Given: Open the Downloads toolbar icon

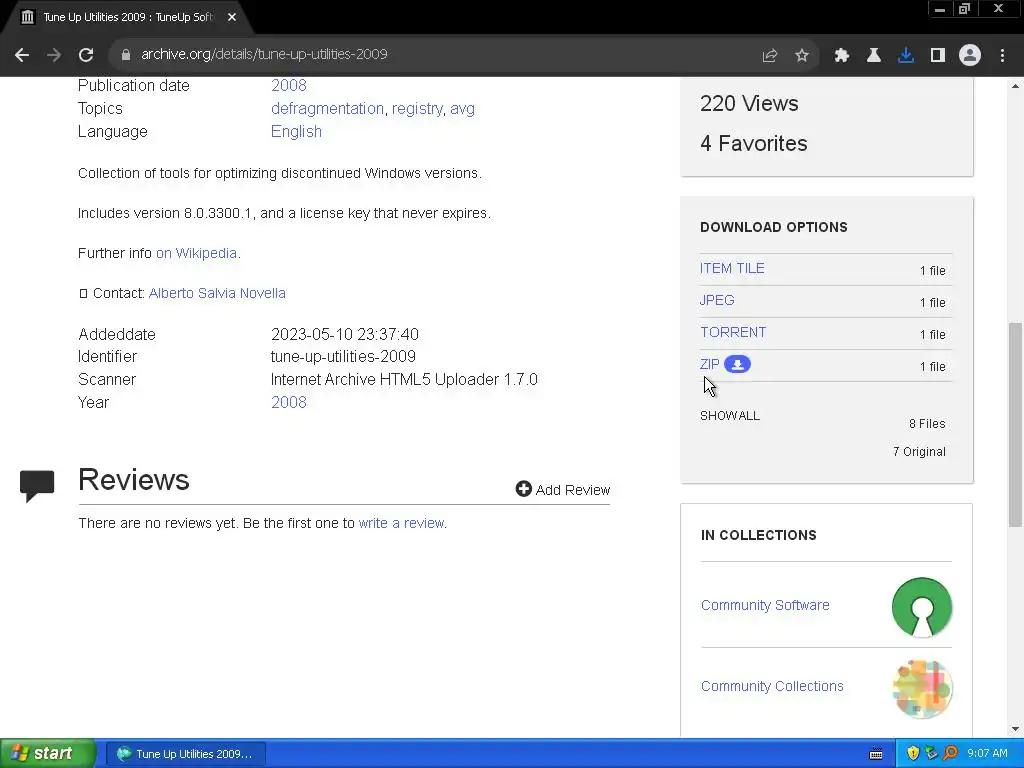Looking at the screenshot, I should [906, 56].
